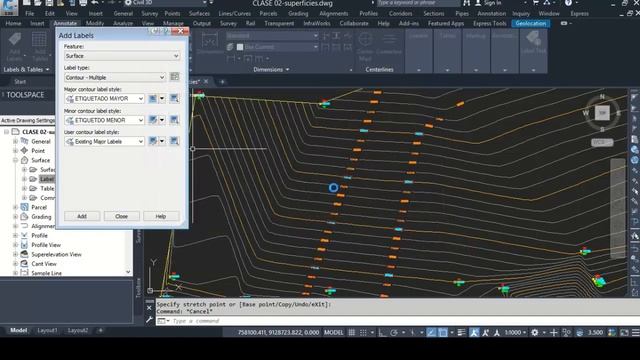This screenshot has width=640, height=360.
Task: Open the Existing Major Labels dropdown
Action: [x=104, y=141]
